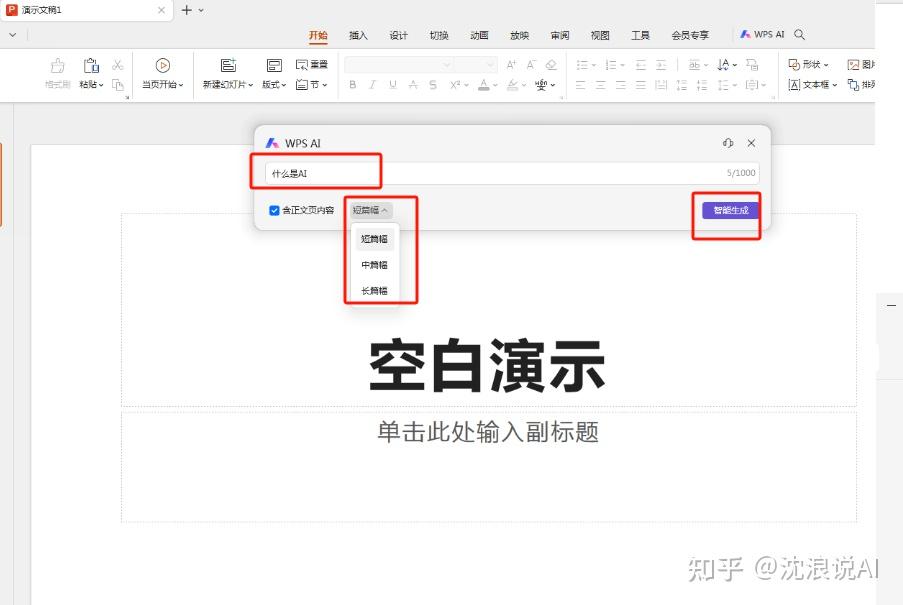Click the Format Painter (格式刷) icon
This screenshot has width=903, height=605.
click(58, 66)
